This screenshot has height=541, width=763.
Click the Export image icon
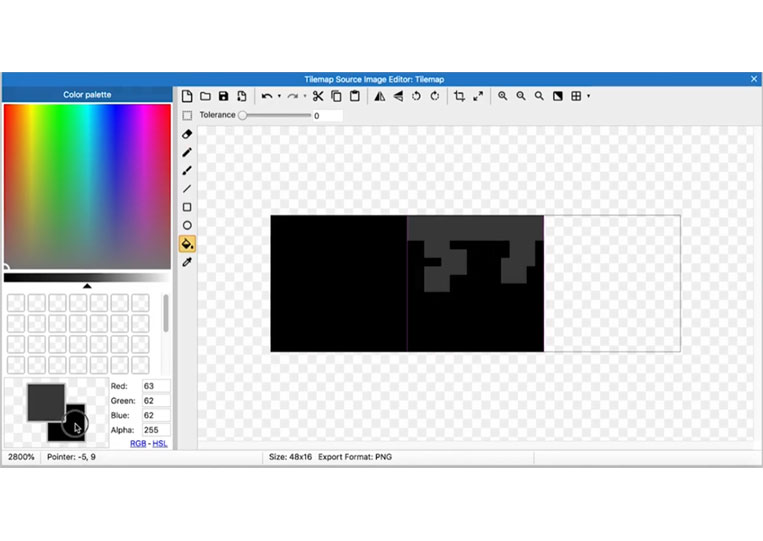(241, 96)
